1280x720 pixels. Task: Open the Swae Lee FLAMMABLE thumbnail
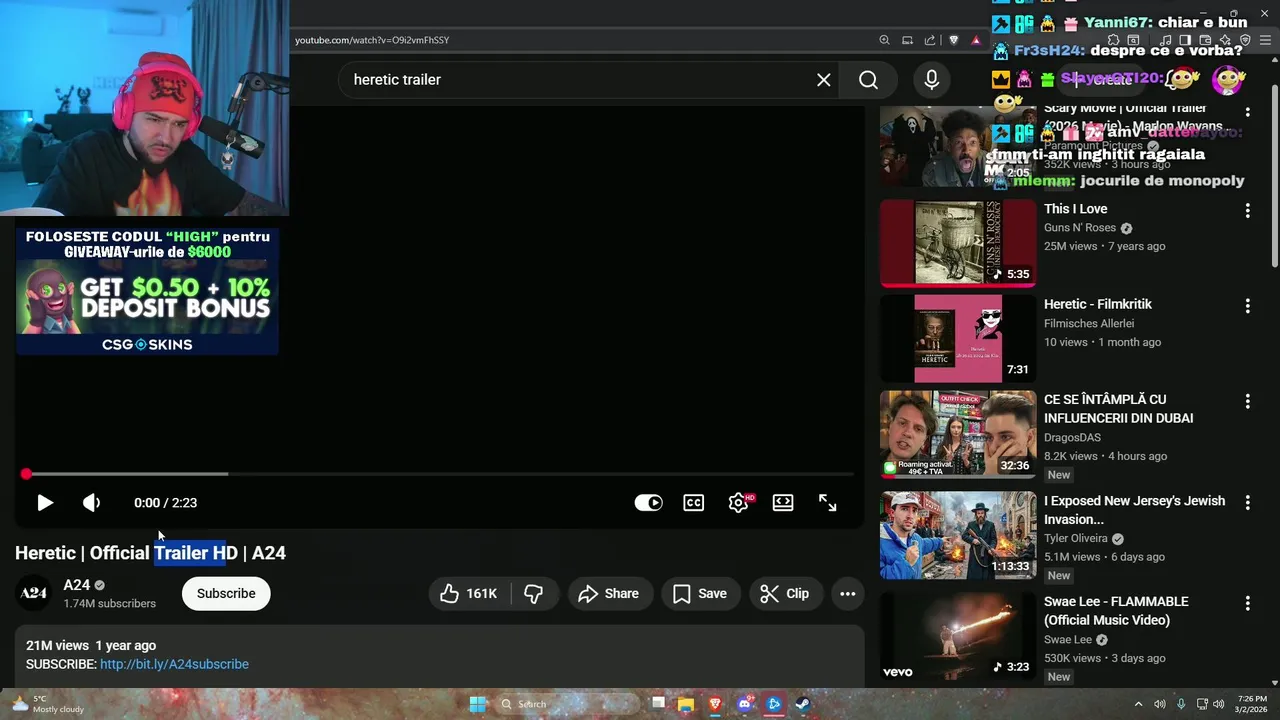point(958,637)
